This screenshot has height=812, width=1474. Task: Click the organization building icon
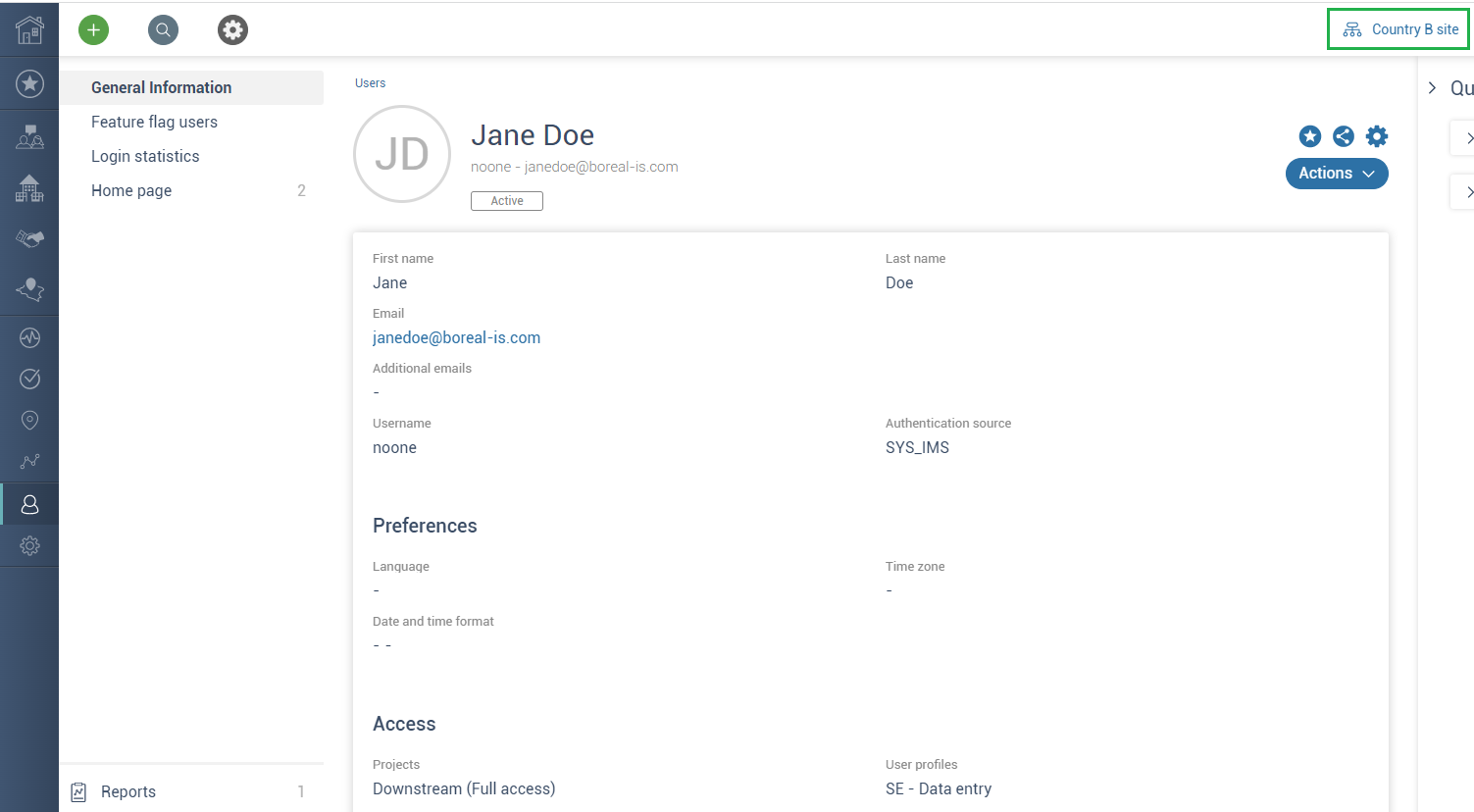(29, 188)
